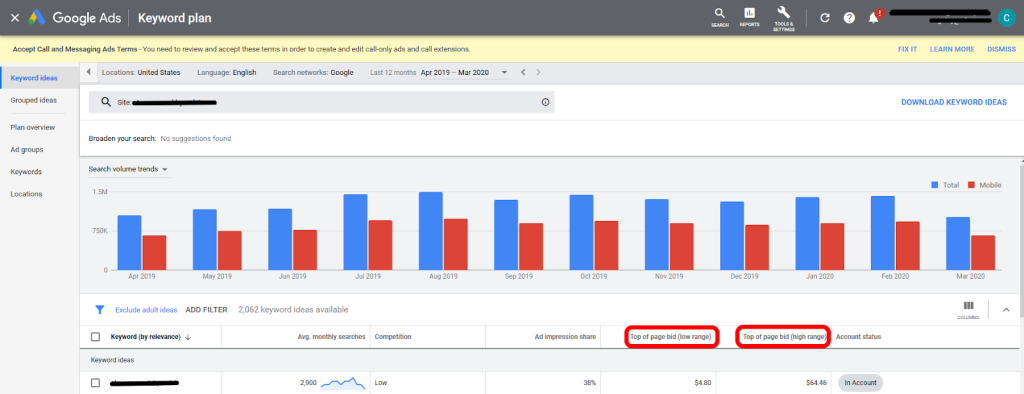This screenshot has width=1024, height=394.
Task: Open Grouped ideas in sidebar
Action: (33, 100)
